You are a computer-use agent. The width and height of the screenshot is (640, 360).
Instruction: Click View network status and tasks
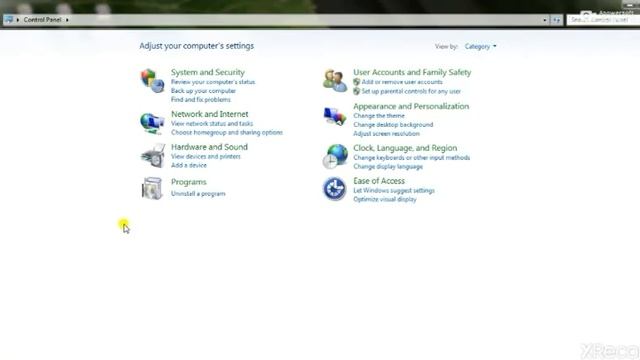(x=212, y=124)
